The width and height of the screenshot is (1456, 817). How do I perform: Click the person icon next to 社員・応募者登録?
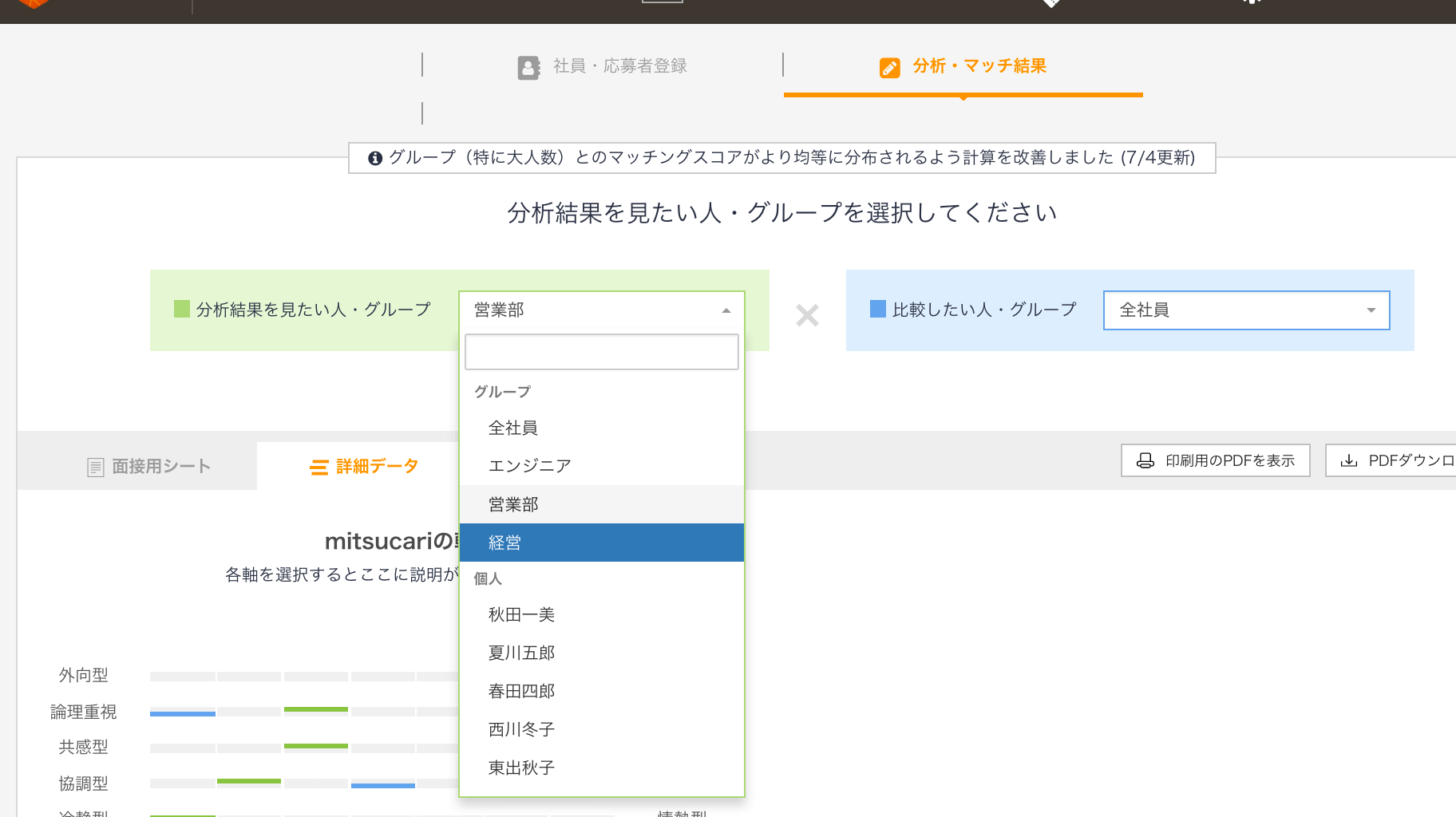coord(528,66)
